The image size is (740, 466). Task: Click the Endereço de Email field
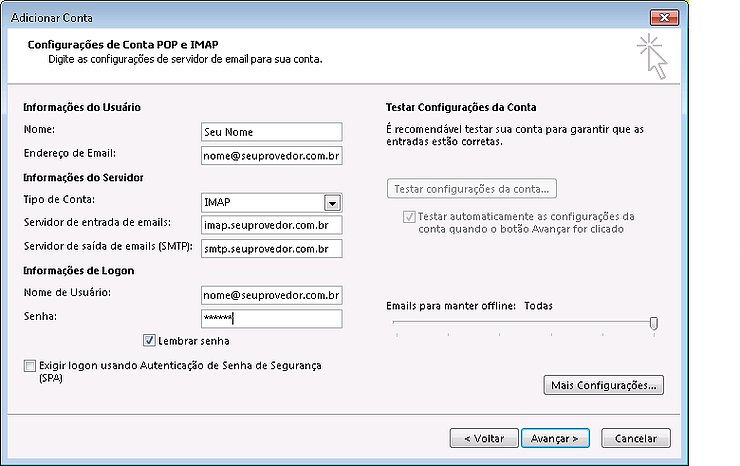(x=271, y=156)
